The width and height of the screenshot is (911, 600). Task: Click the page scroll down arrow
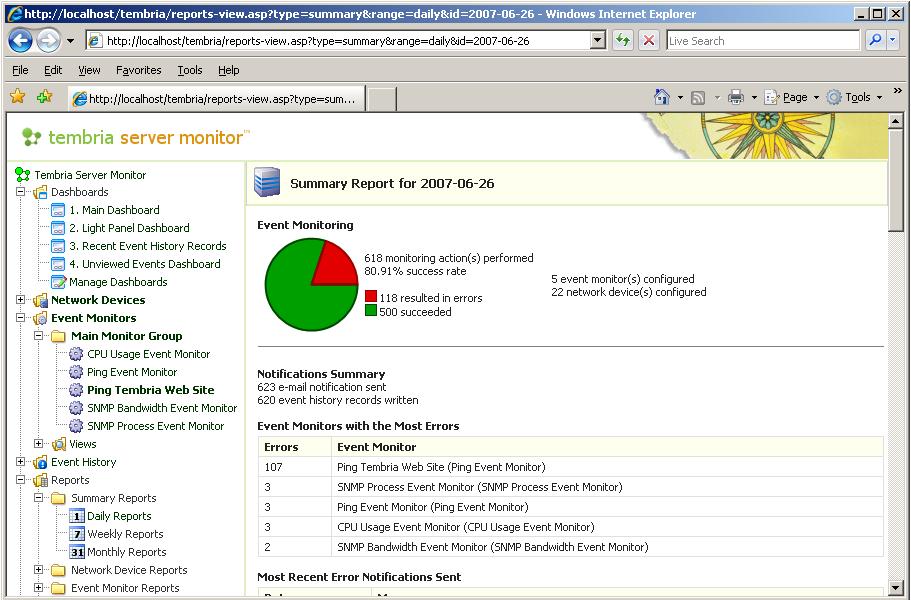[x=895, y=587]
